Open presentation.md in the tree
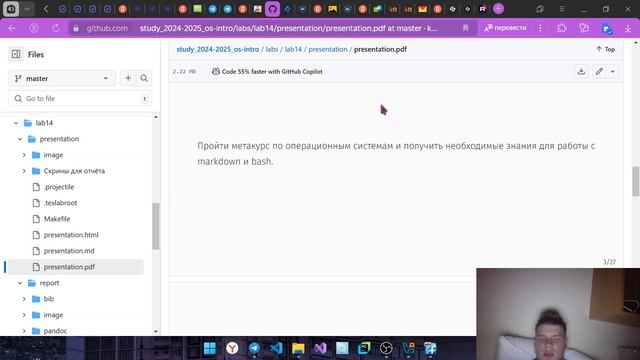Viewport: 640px width, 360px height. (x=69, y=251)
